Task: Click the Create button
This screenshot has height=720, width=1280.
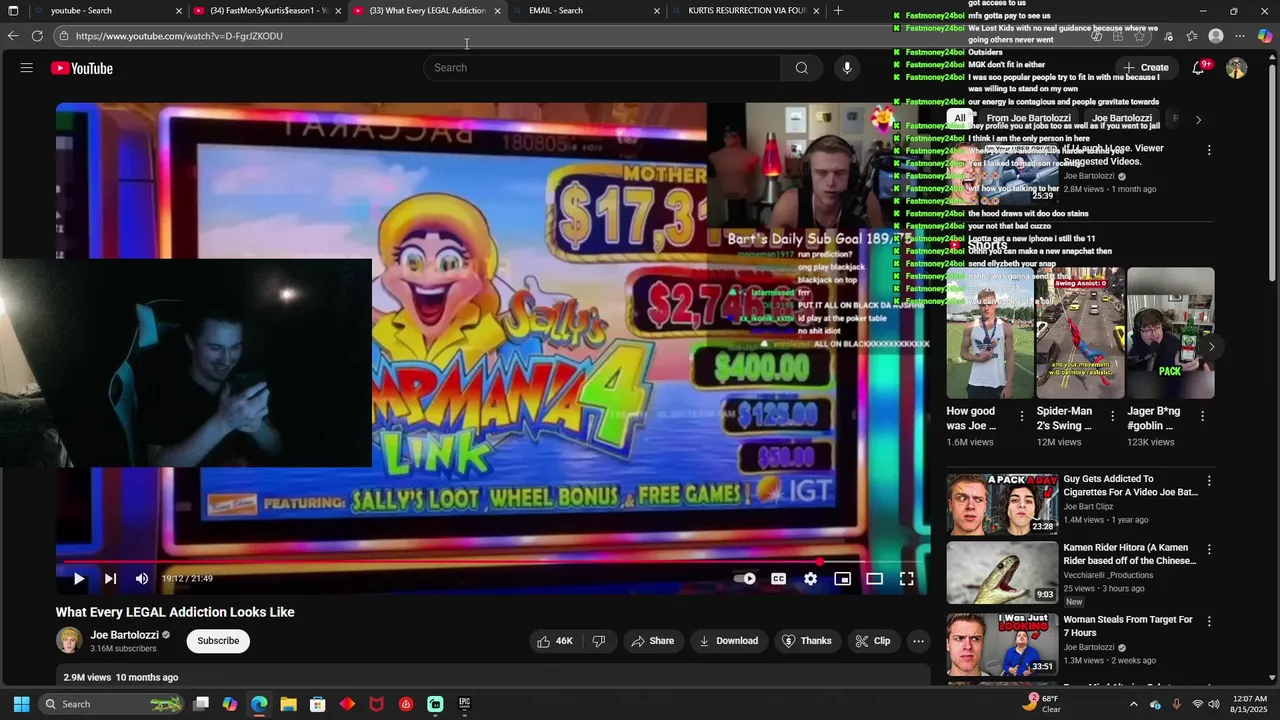Action: point(1145,68)
